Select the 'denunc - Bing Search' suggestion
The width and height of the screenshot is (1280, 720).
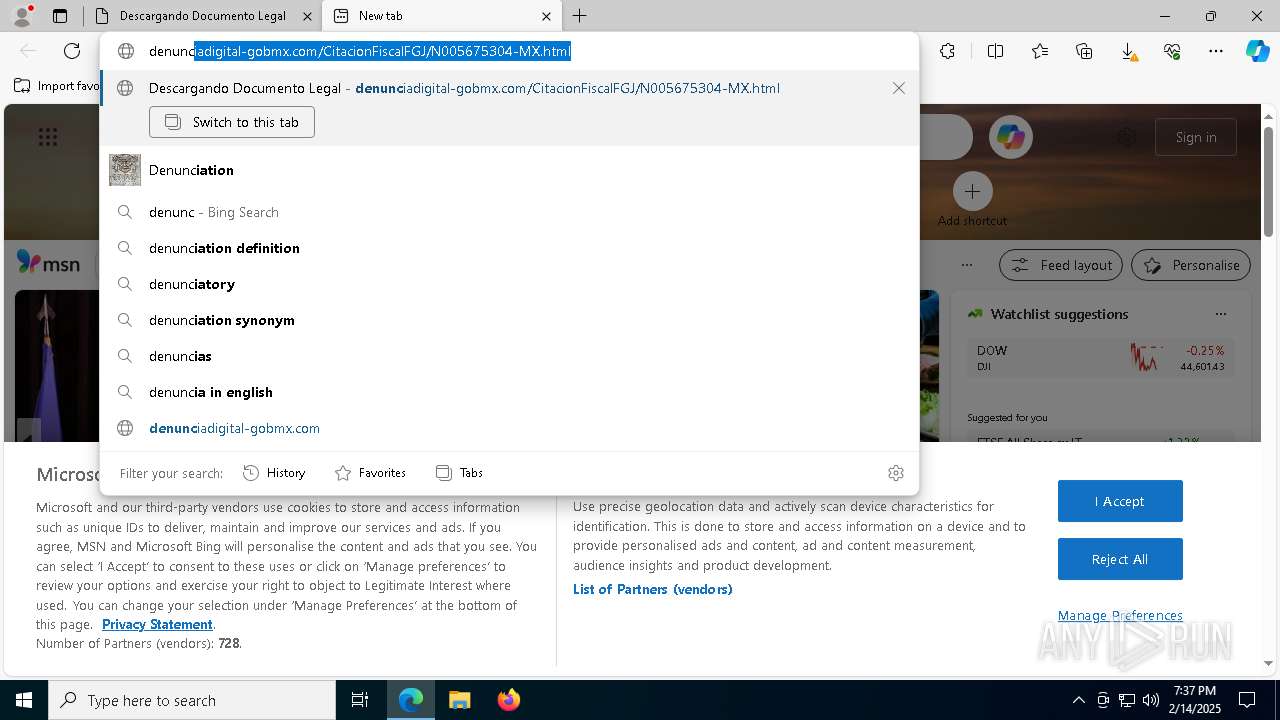pos(509,212)
